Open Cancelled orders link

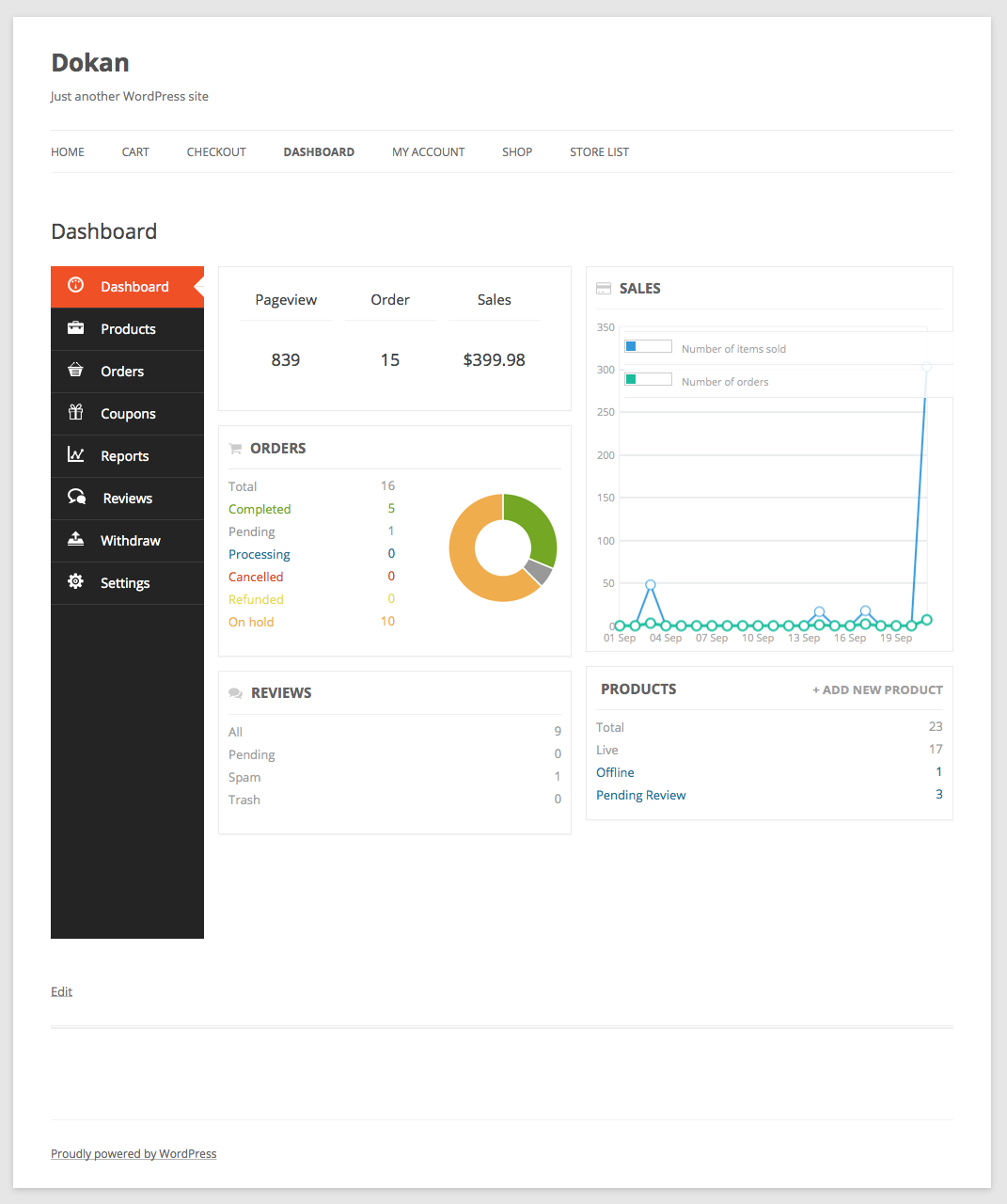(256, 577)
